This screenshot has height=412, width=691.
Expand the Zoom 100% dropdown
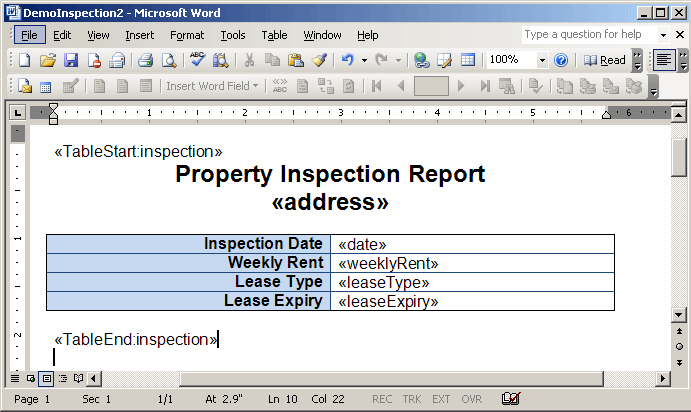[x=542, y=60]
